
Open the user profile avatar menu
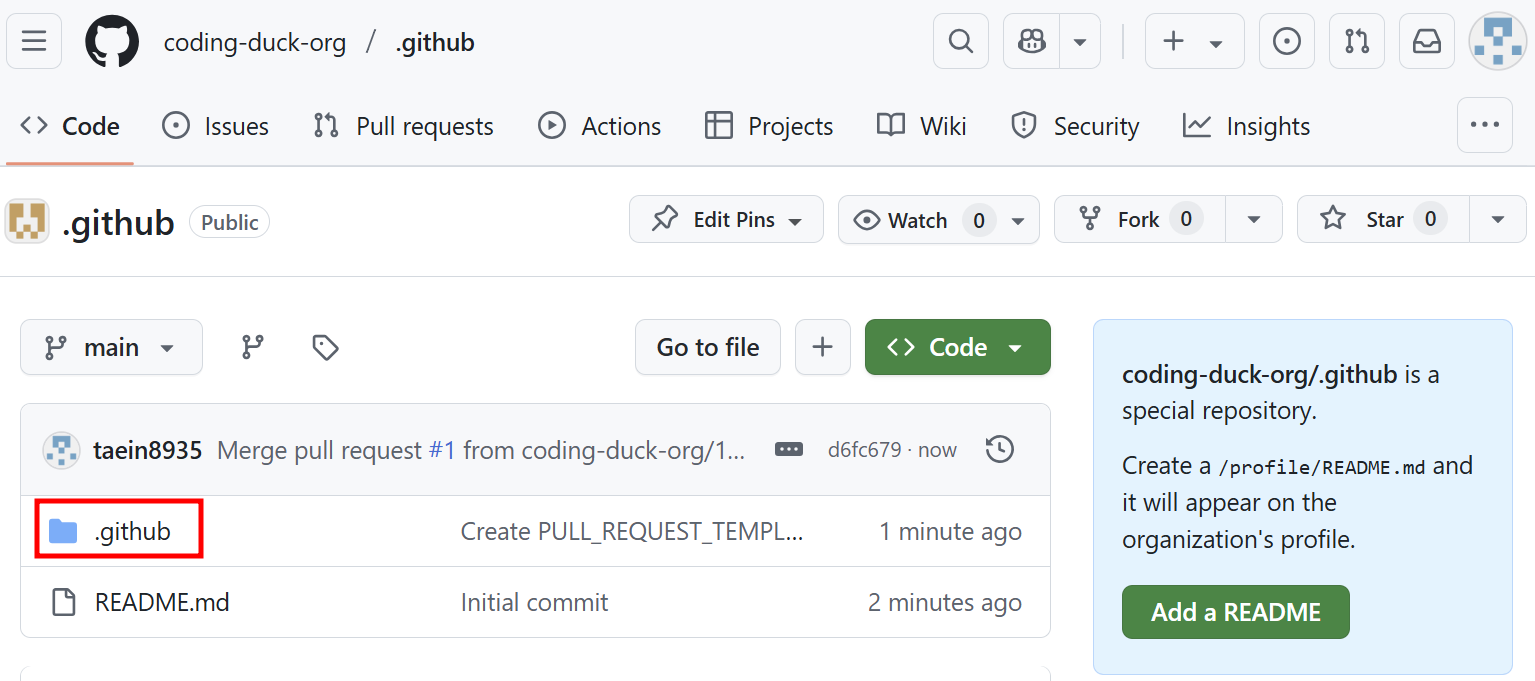pos(1497,41)
